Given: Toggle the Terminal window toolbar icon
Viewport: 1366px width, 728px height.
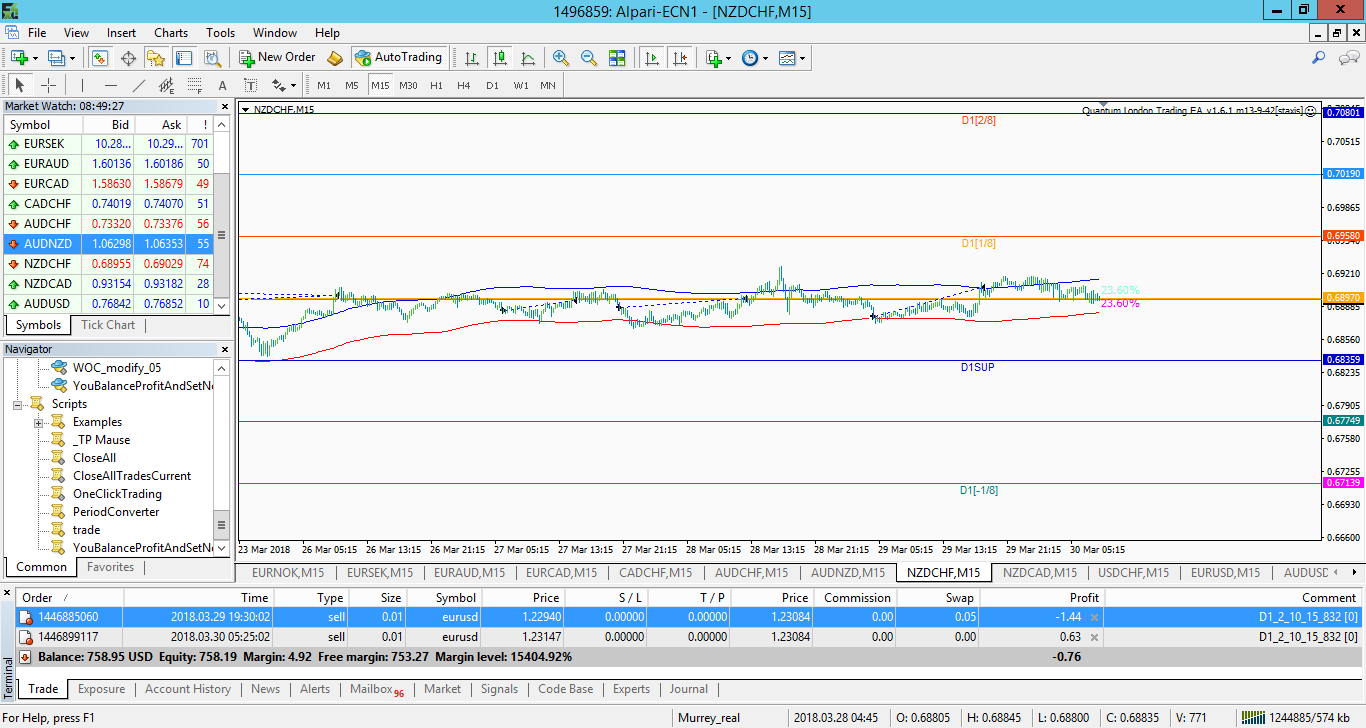Looking at the screenshot, I should pyautogui.click(x=184, y=58).
